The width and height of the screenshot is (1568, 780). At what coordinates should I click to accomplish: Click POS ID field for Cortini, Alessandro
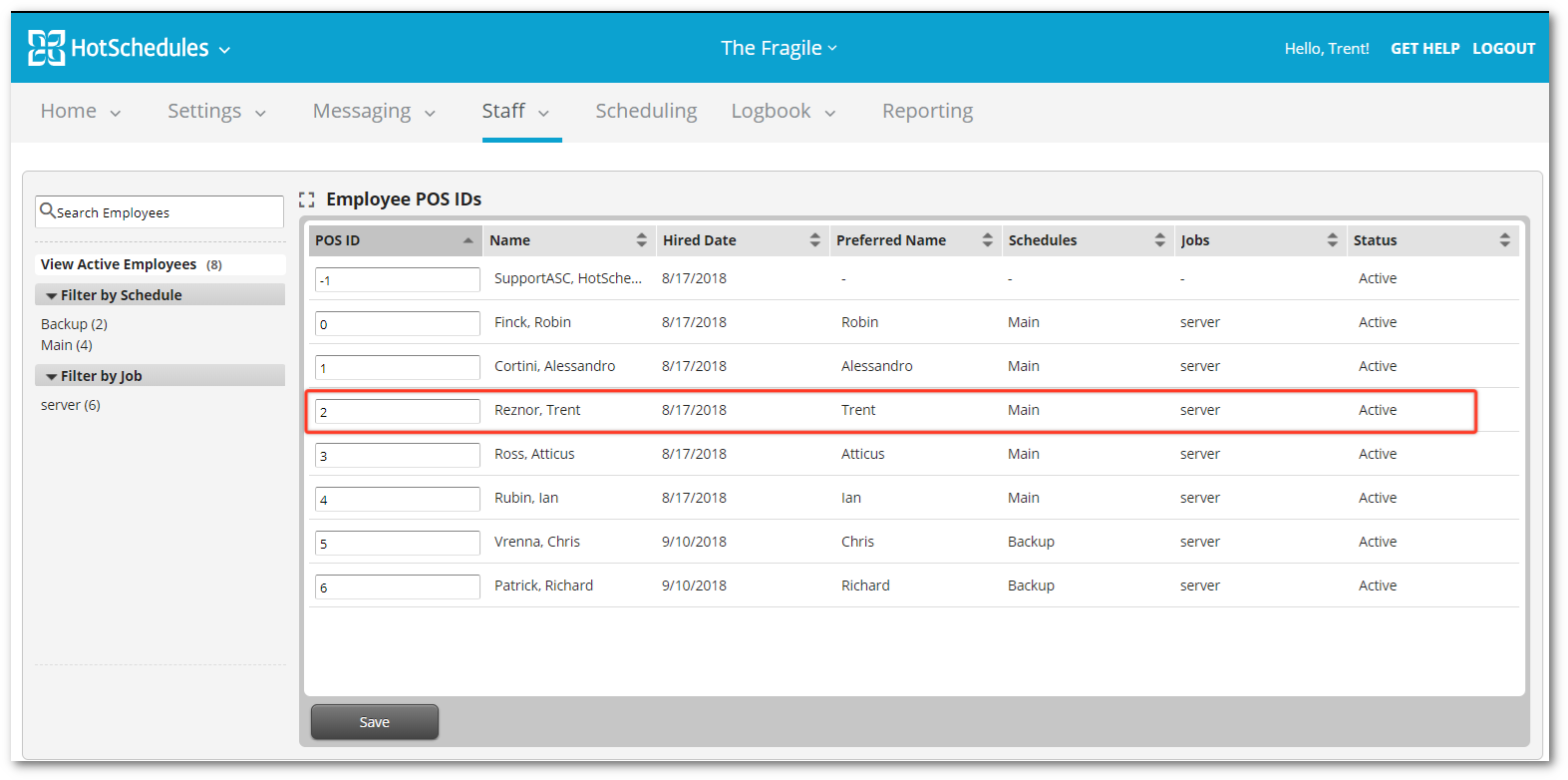398,368
